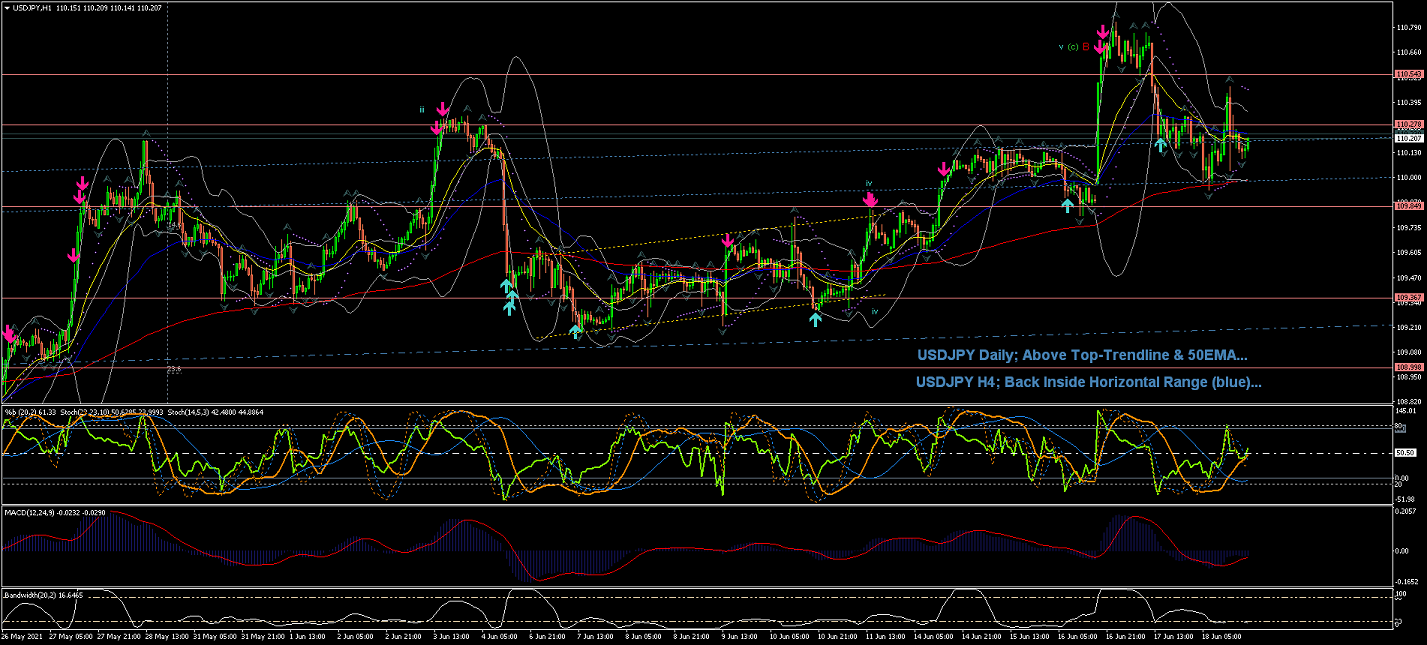Click the 'MACD(12,24,9)' indicator label
This screenshot has height=645, width=1427.
(27, 513)
